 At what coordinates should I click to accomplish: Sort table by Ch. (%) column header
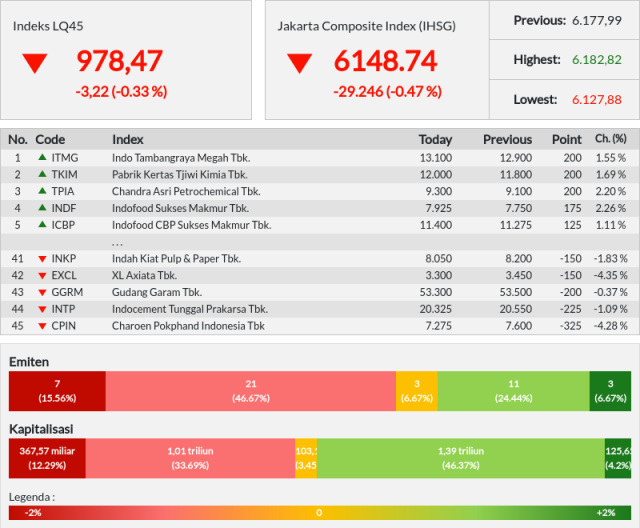(x=610, y=139)
